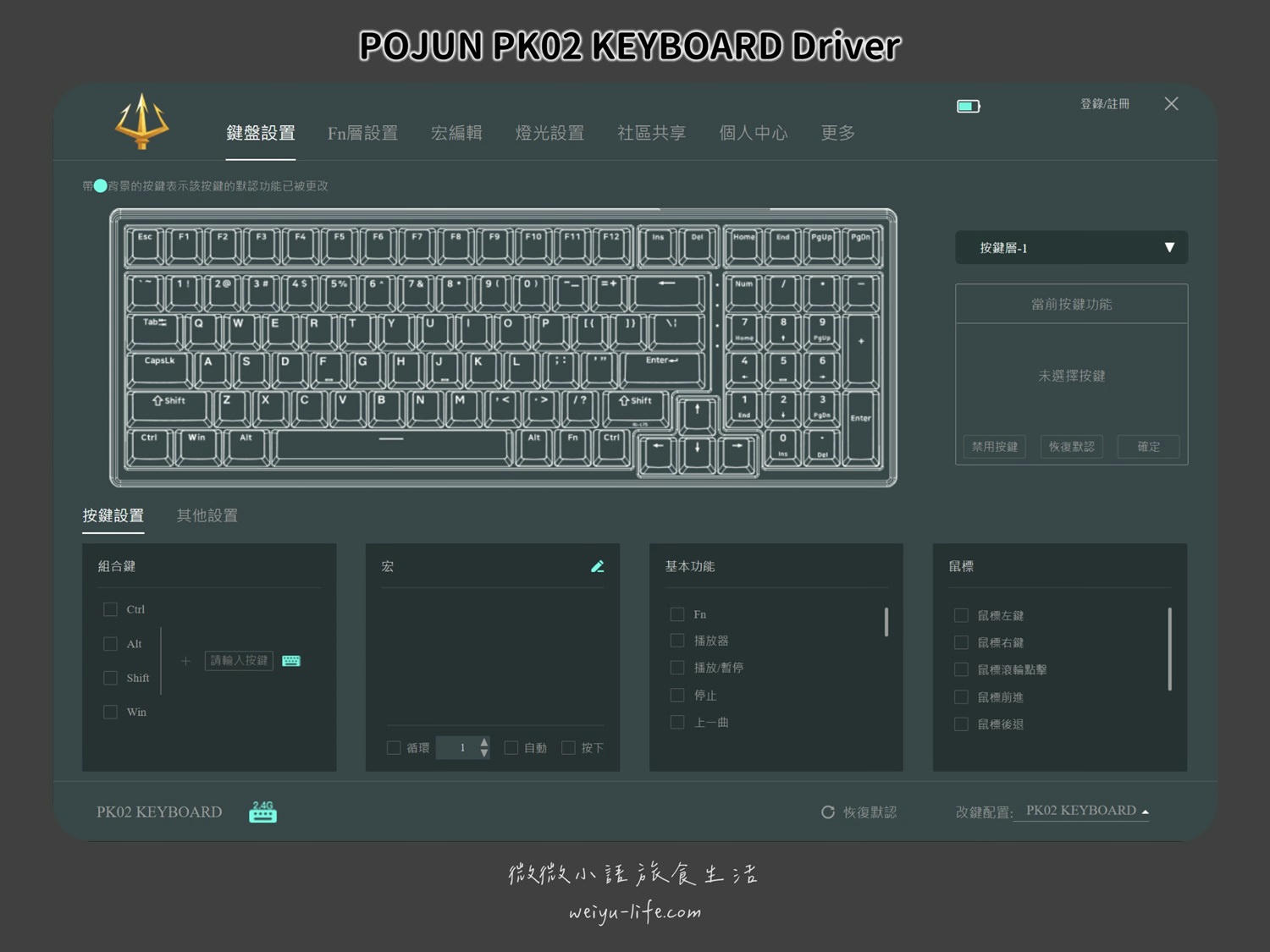
Task: Click the 基本功能 list scrollbar
Action: 886,622
